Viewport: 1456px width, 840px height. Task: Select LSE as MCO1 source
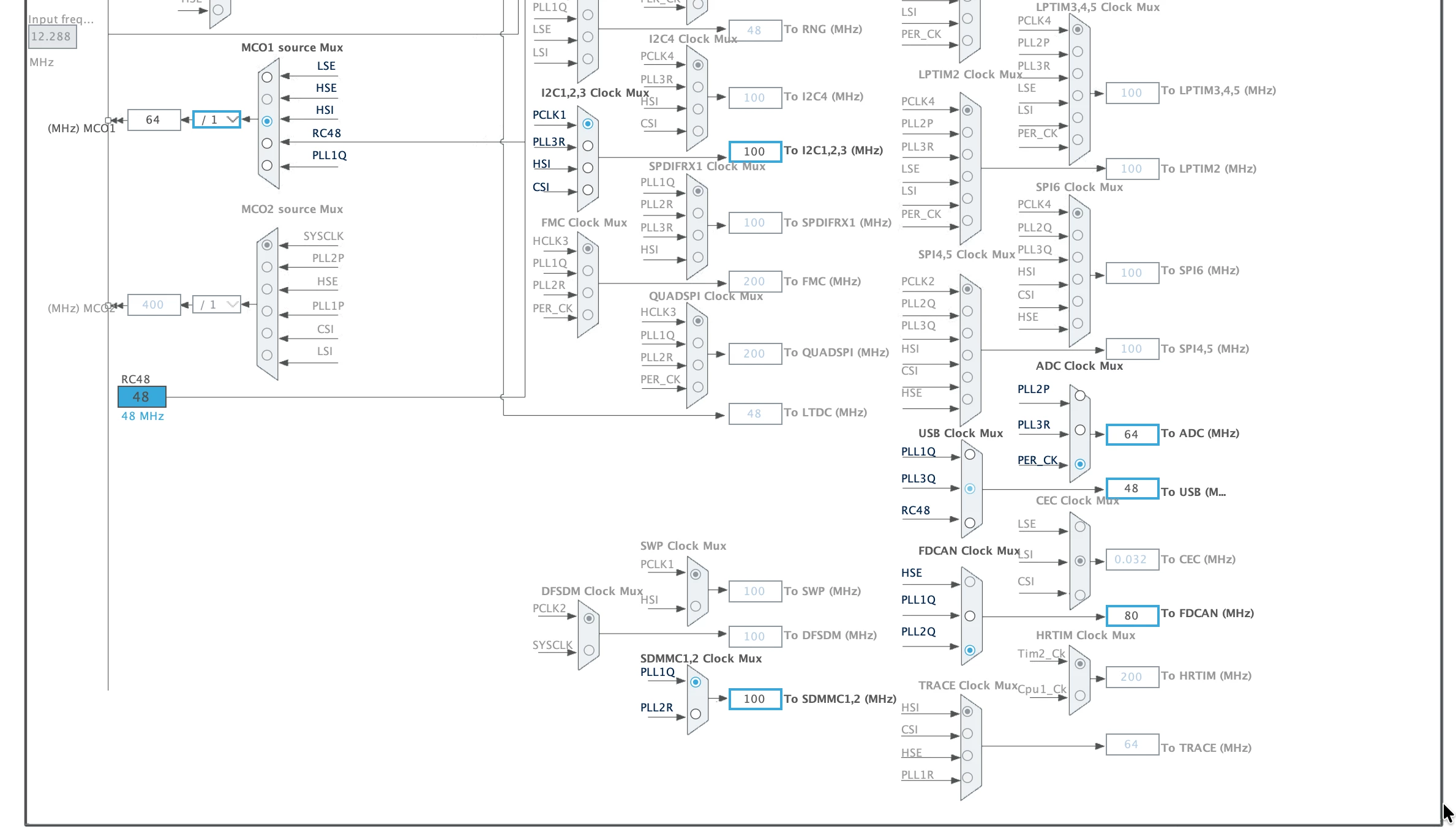tap(267, 77)
